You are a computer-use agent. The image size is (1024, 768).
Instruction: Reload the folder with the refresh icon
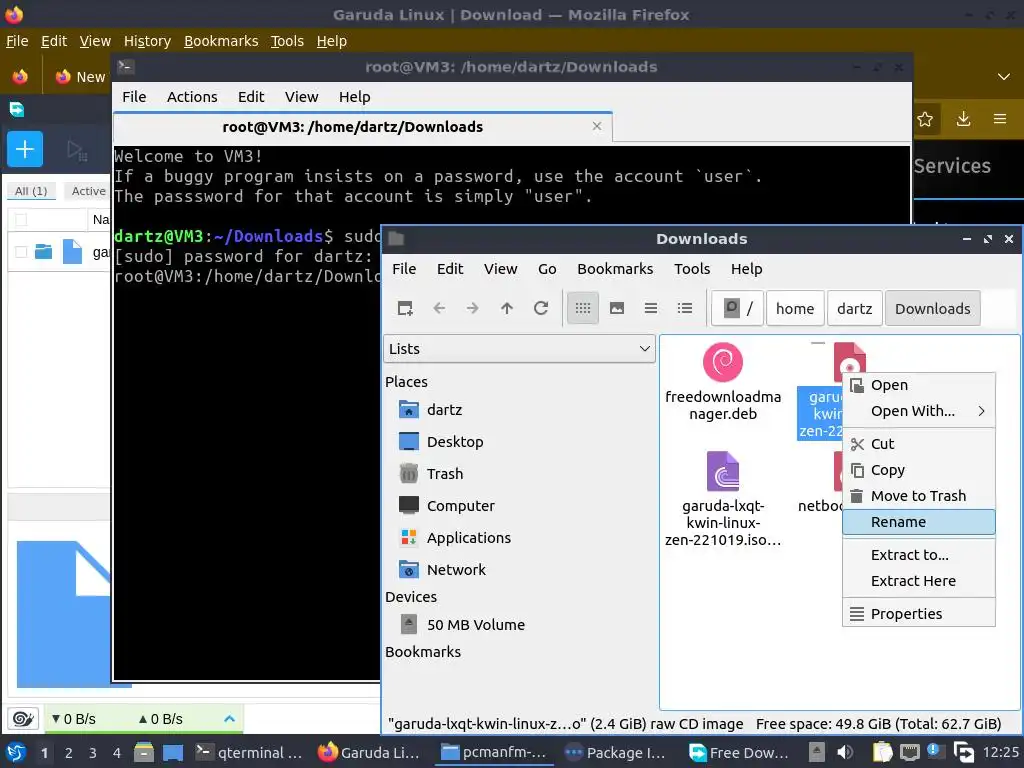(x=541, y=308)
